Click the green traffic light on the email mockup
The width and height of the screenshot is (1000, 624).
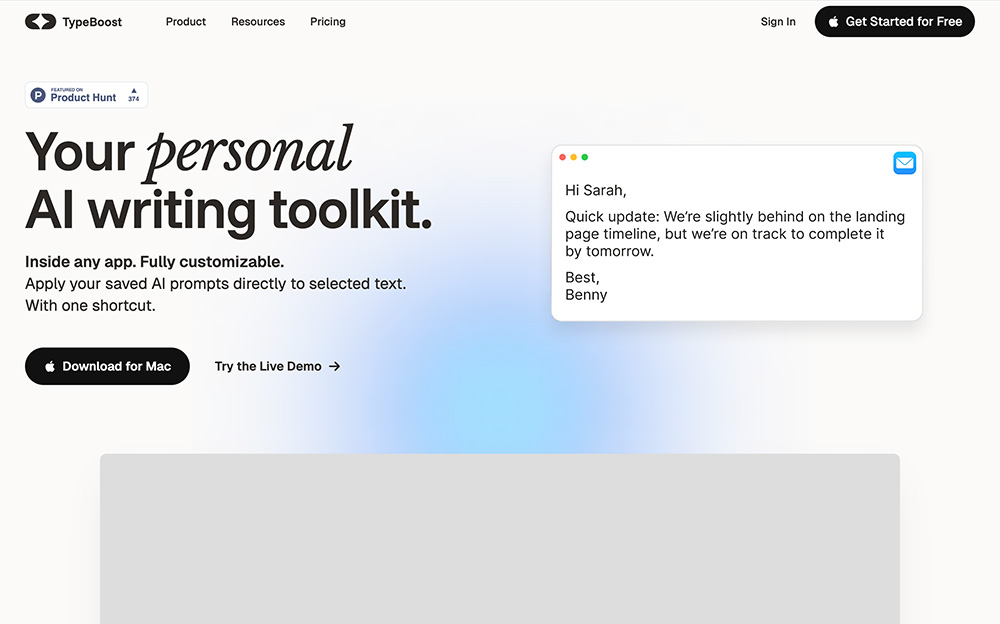click(x=584, y=157)
